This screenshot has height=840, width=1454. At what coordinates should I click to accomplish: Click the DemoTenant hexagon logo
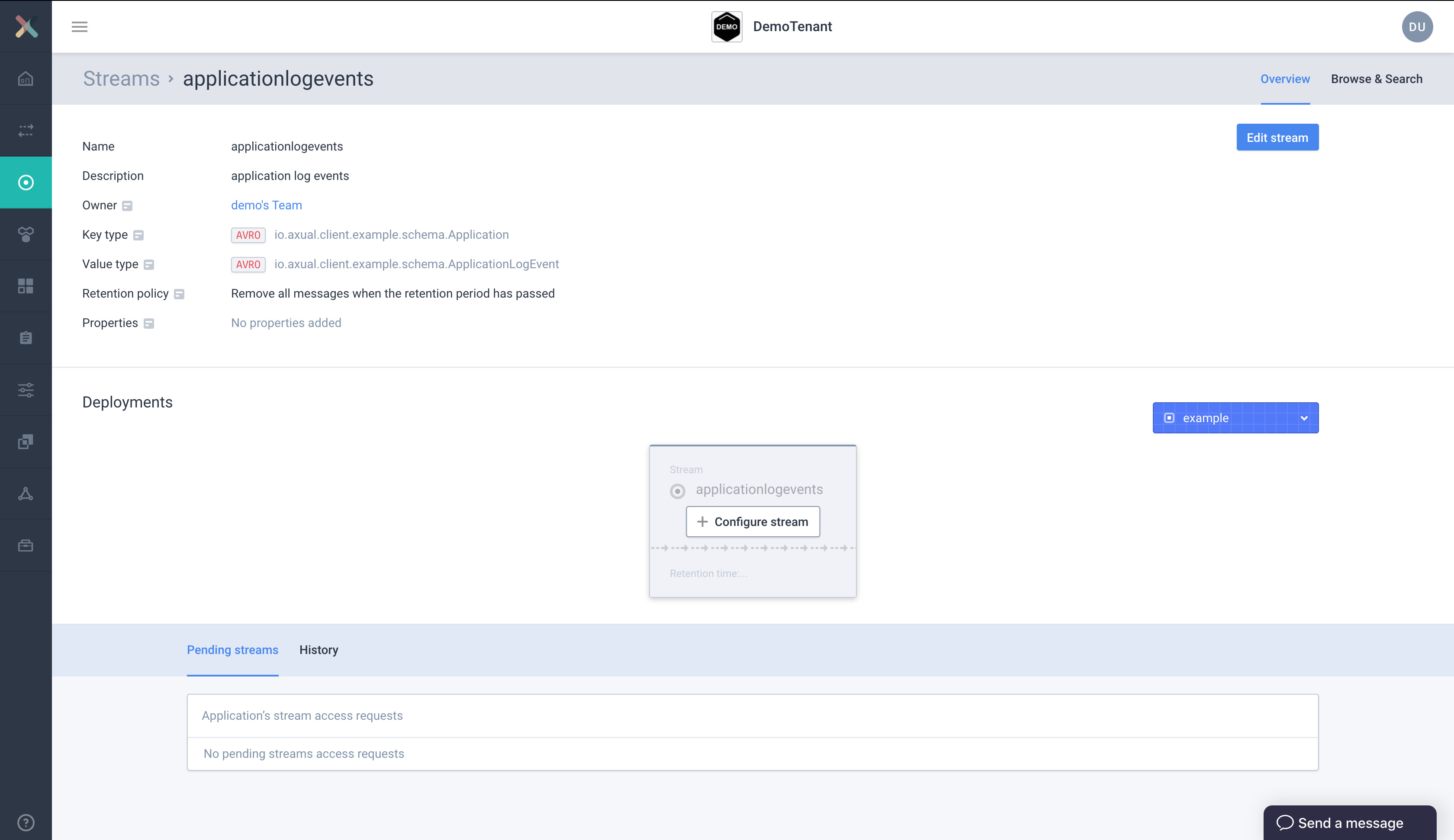point(727,26)
